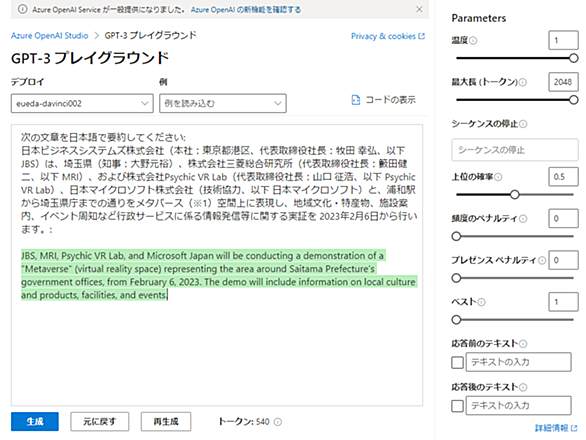This screenshot has width=586, height=440.
Task: Click the 頻度のペナルティ value field
Action: click(563, 218)
